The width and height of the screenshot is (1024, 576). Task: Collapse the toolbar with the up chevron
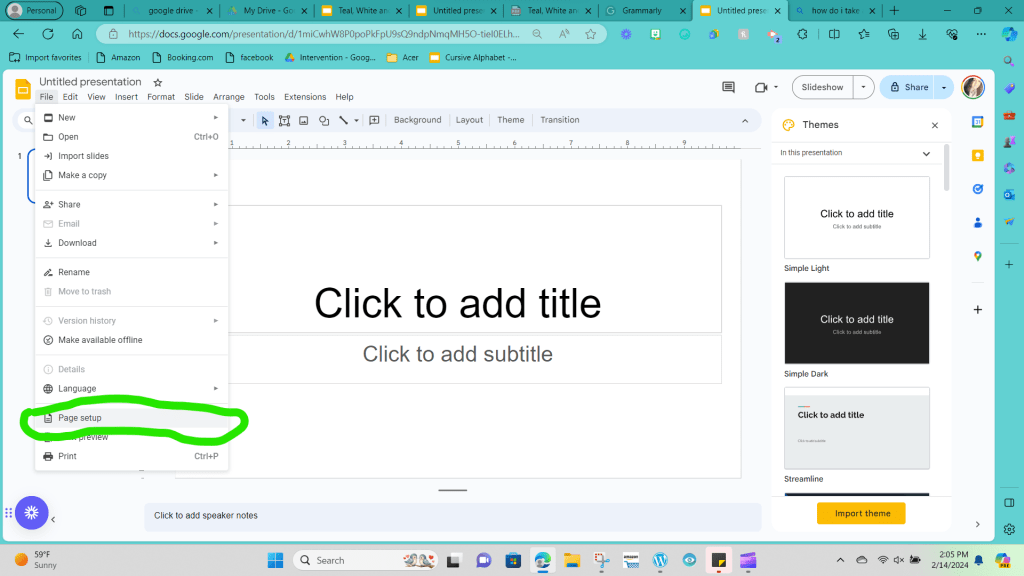coord(744,120)
